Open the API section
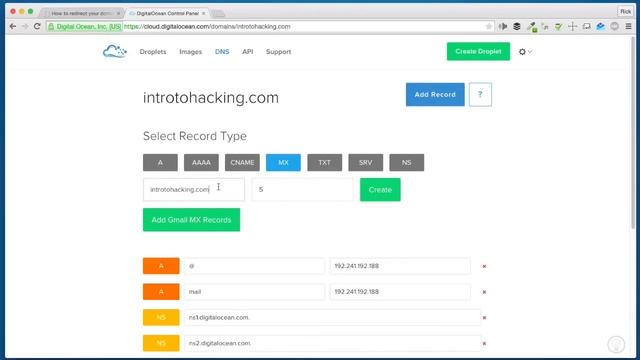 [x=248, y=52]
